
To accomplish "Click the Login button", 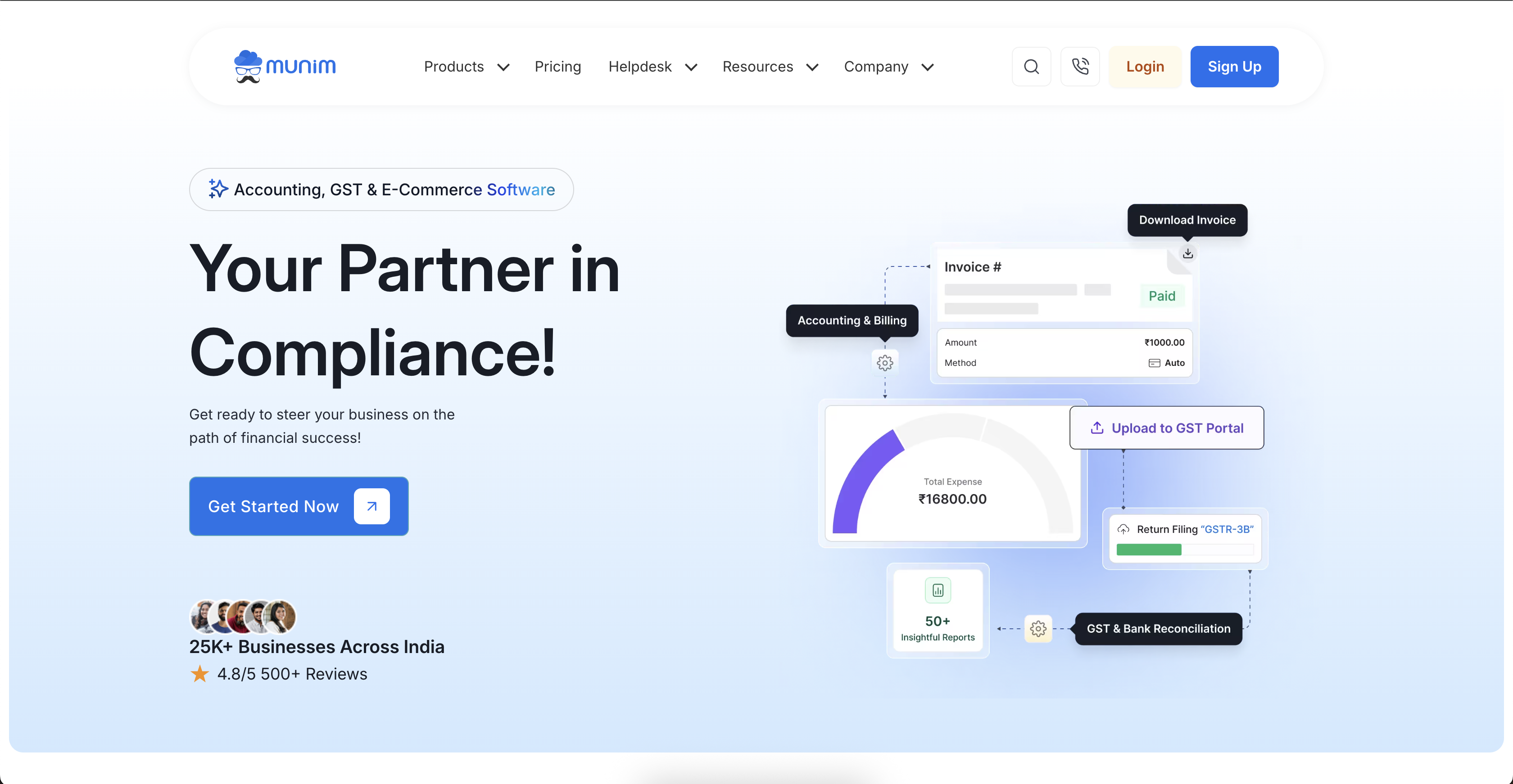I will 1145,66.
